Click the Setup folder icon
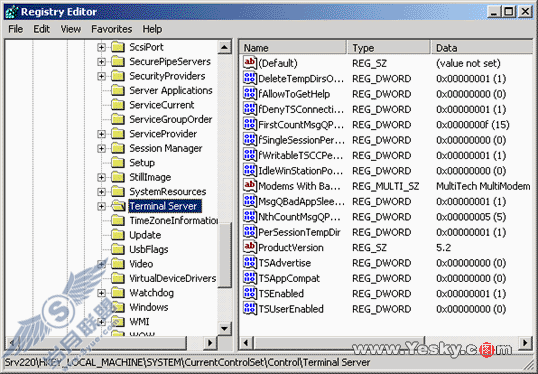 (118, 162)
